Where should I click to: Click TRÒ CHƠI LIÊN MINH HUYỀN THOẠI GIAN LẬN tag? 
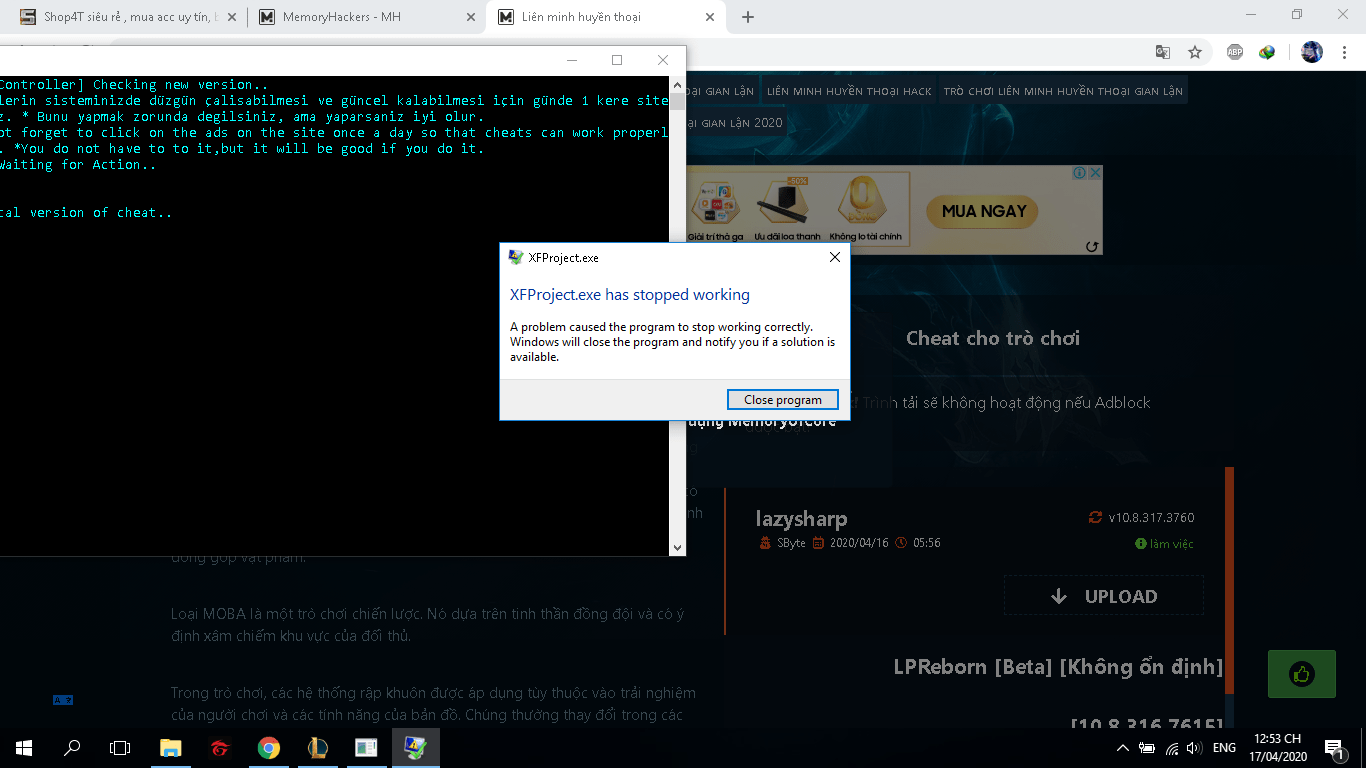click(x=1063, y=91)
